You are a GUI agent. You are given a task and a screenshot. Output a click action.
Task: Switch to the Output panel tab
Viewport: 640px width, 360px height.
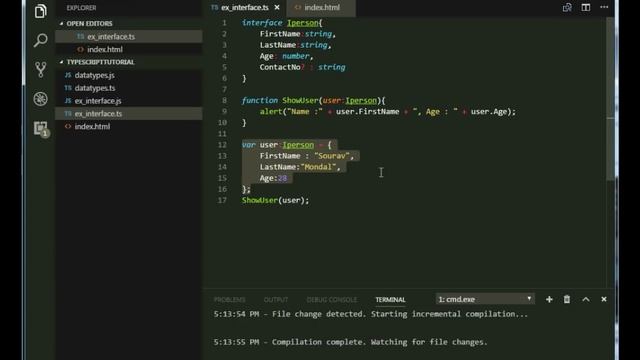point(276,300)
